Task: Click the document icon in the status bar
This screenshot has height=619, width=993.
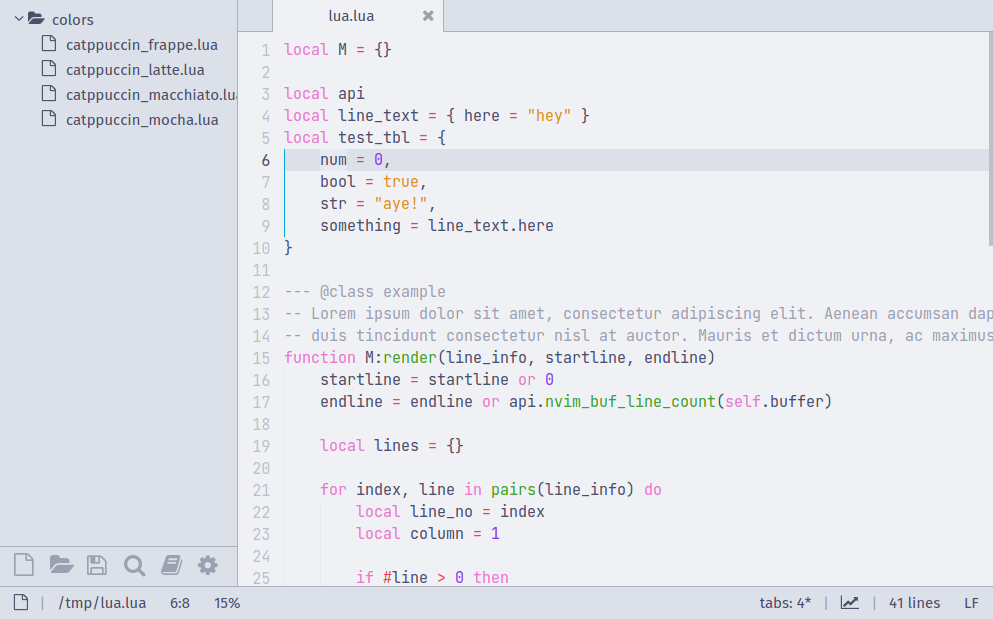Action: pyautogui.click(x=21, y=603)
